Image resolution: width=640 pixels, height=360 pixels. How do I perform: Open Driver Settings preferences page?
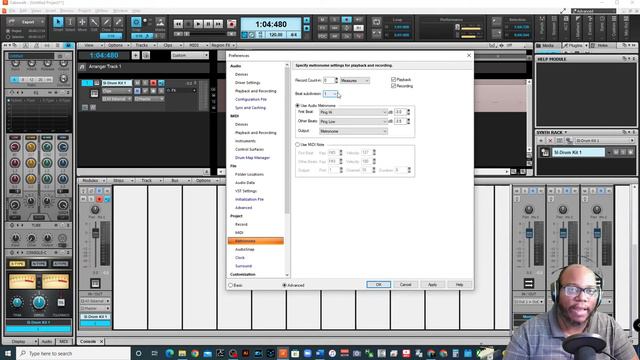pos(247,83)
